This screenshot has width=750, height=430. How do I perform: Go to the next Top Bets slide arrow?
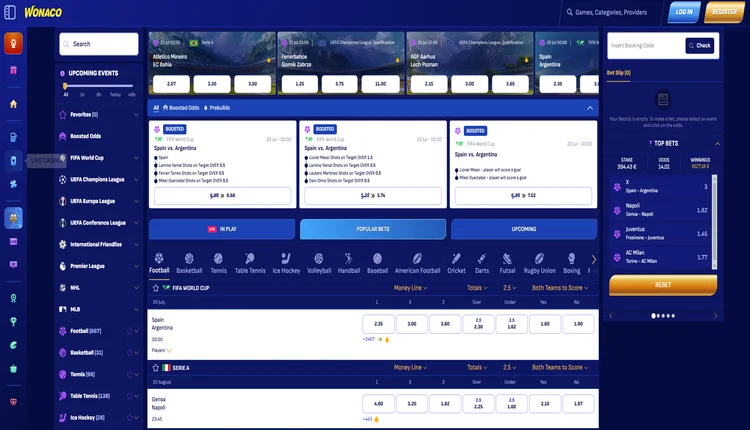[x=716, y=316]
